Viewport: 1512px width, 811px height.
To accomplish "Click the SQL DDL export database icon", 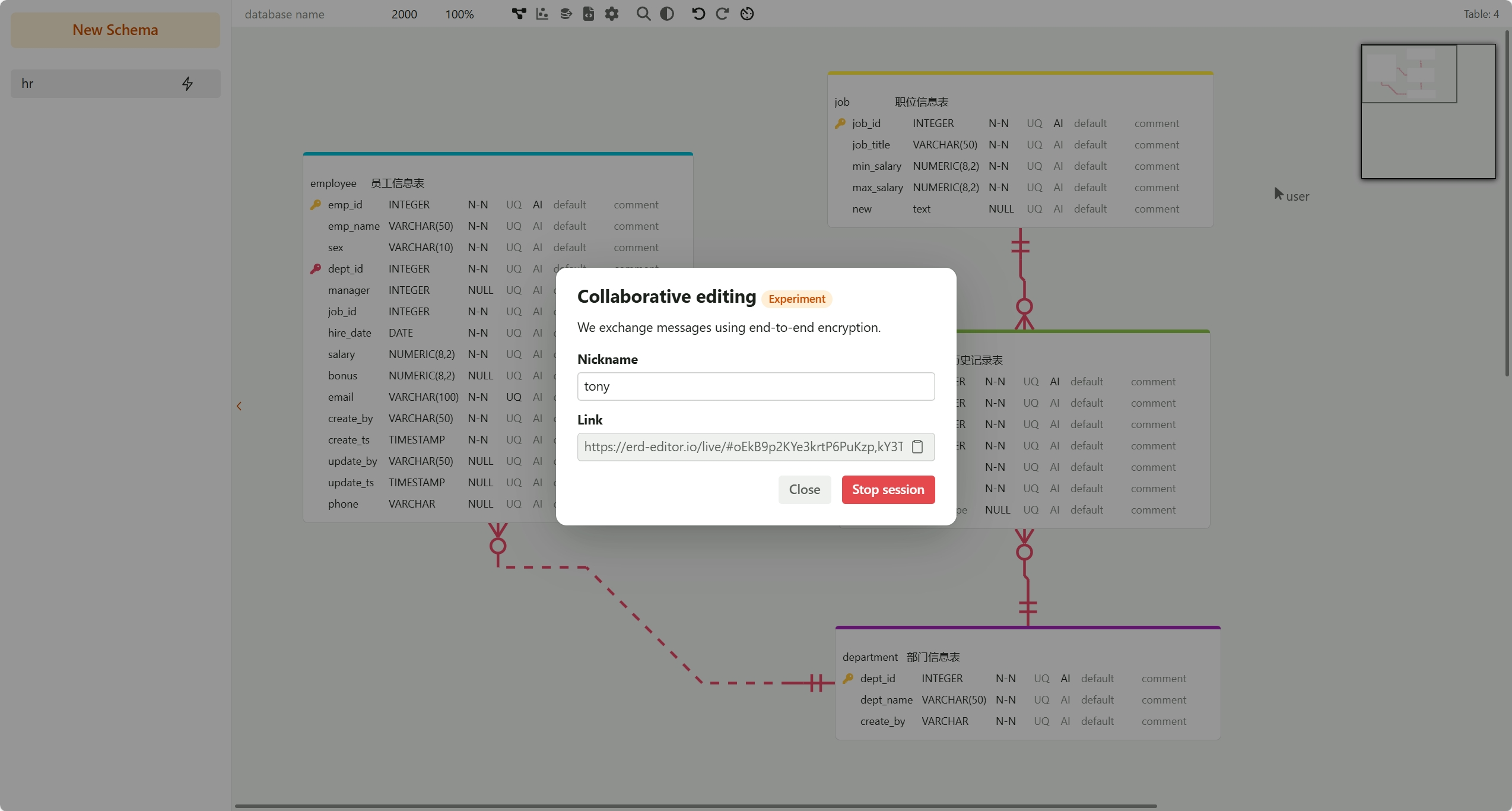I will click(x=566, y=14).
